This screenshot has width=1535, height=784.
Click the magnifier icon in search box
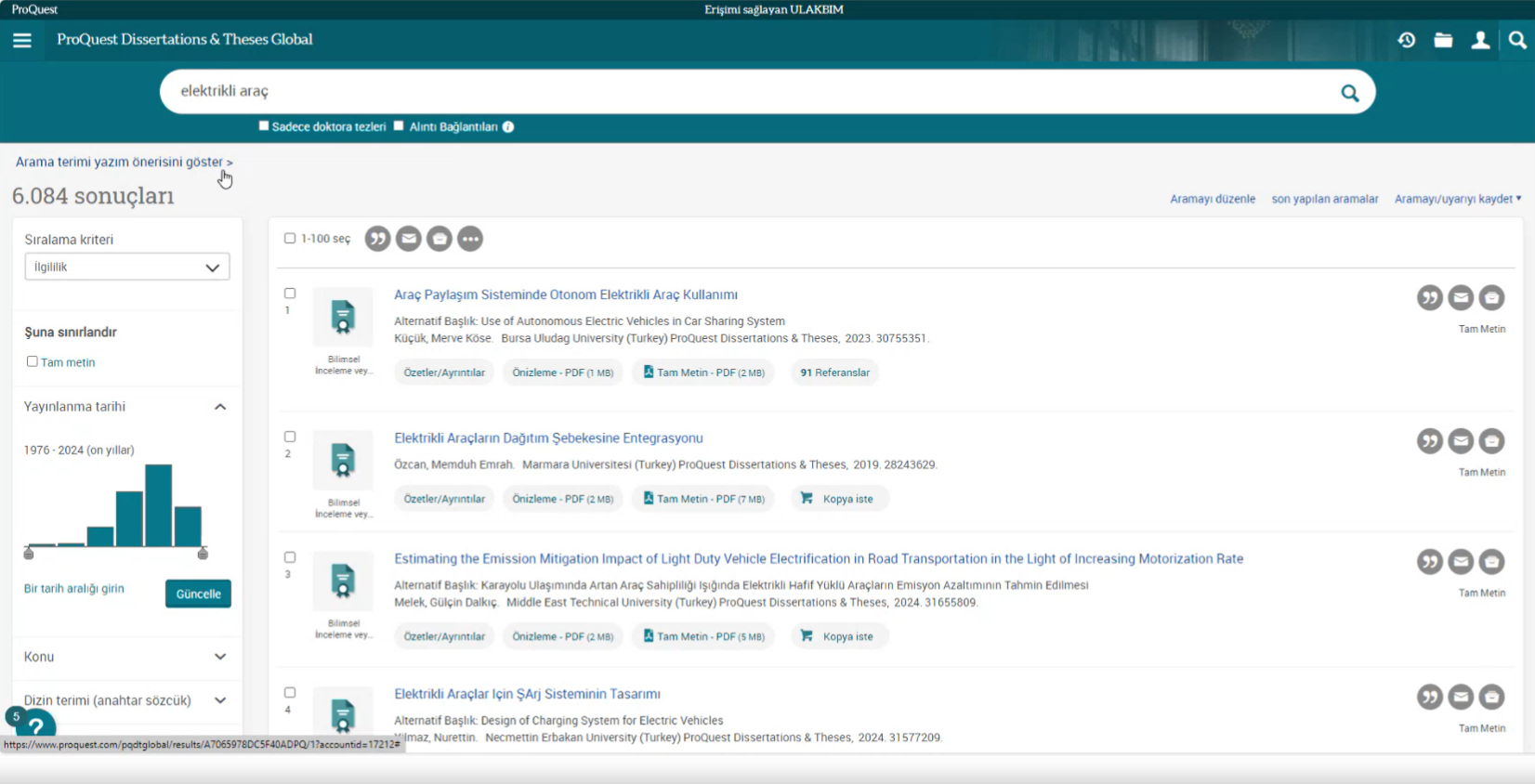(1349, 93)
